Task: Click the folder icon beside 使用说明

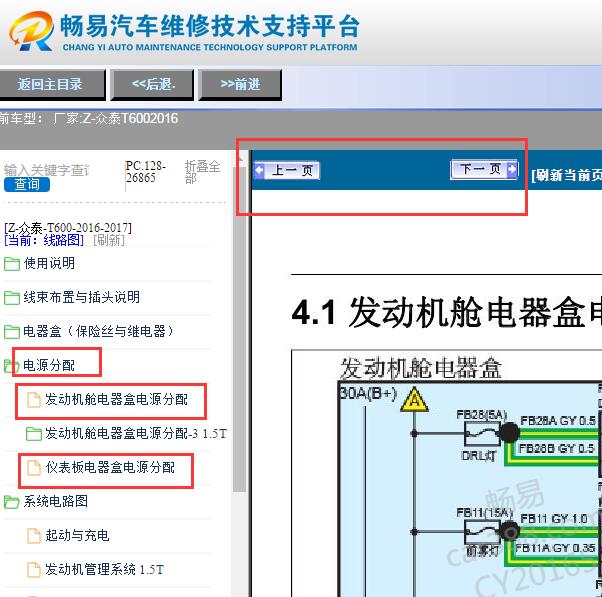Action: click(12, 264)
